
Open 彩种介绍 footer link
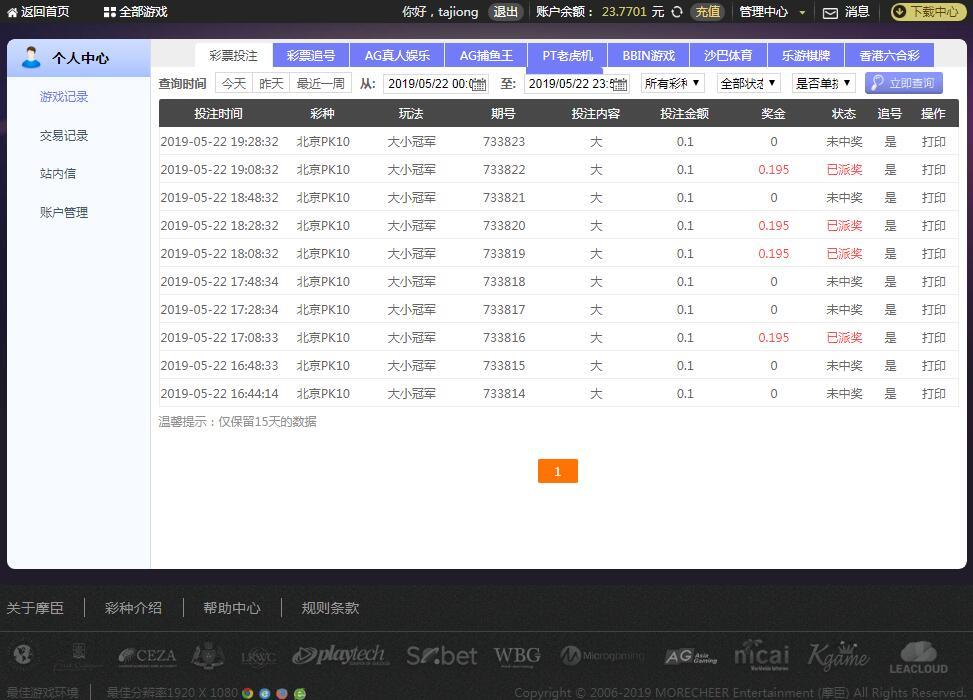tap(133, 608)
